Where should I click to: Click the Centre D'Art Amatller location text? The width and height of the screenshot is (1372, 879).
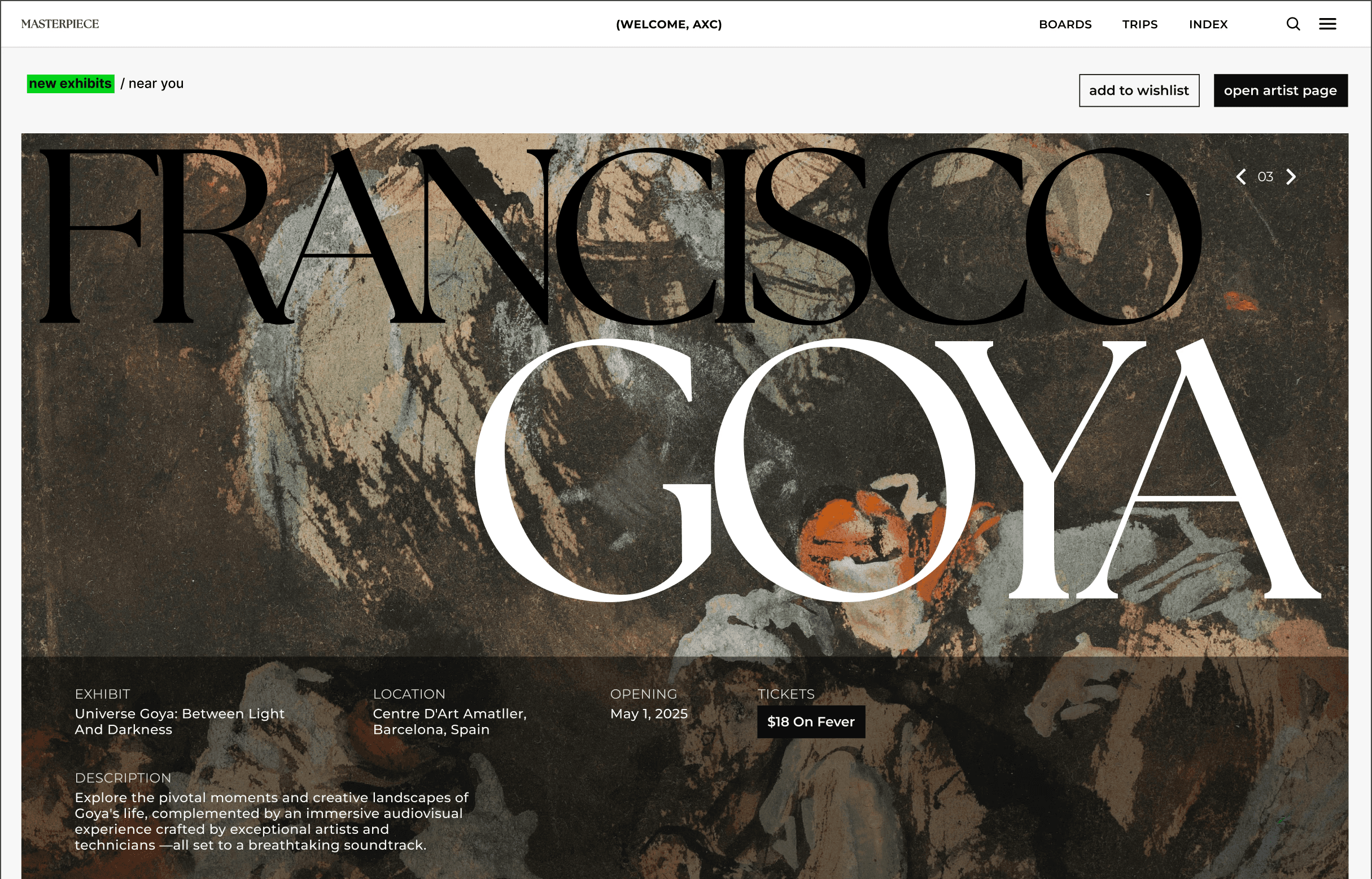tap(449, 721)
